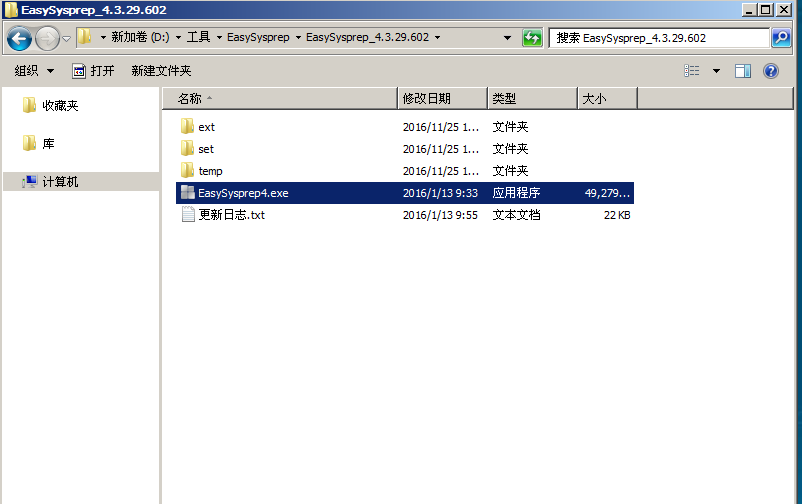The width and height of the screenshot is (802, 504).
Task: Select file name 'EasySysprep4.exe'
Action: [x=243, y=193]
